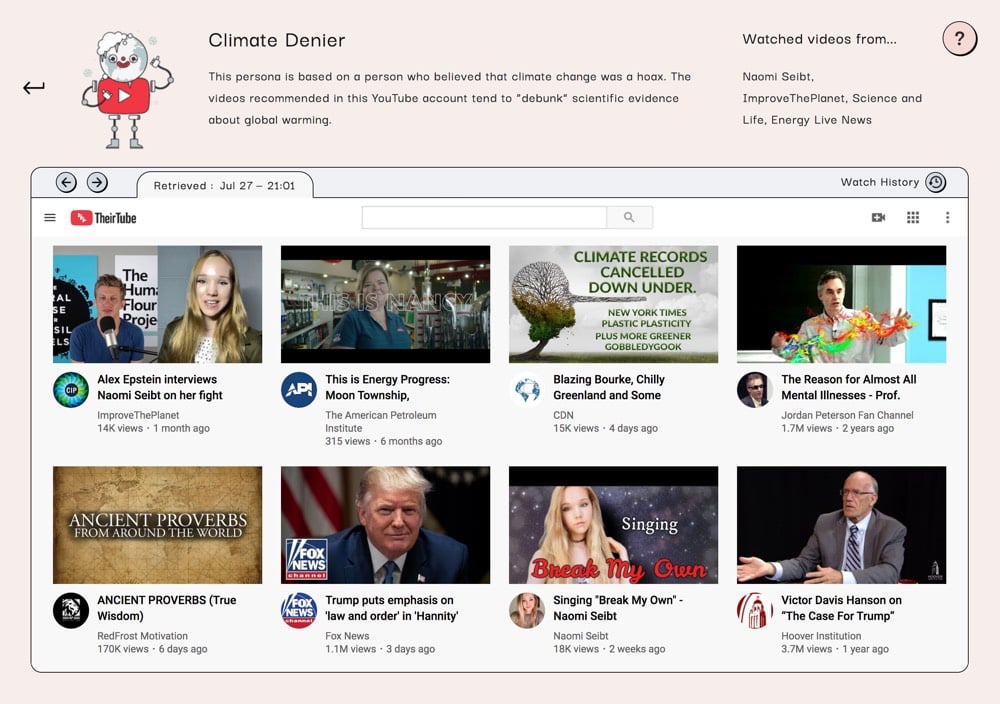This screenshot has width=1000, height=704.
Task: Navigate forward with the right circle arrow
Action: click(x=97, y=182)
